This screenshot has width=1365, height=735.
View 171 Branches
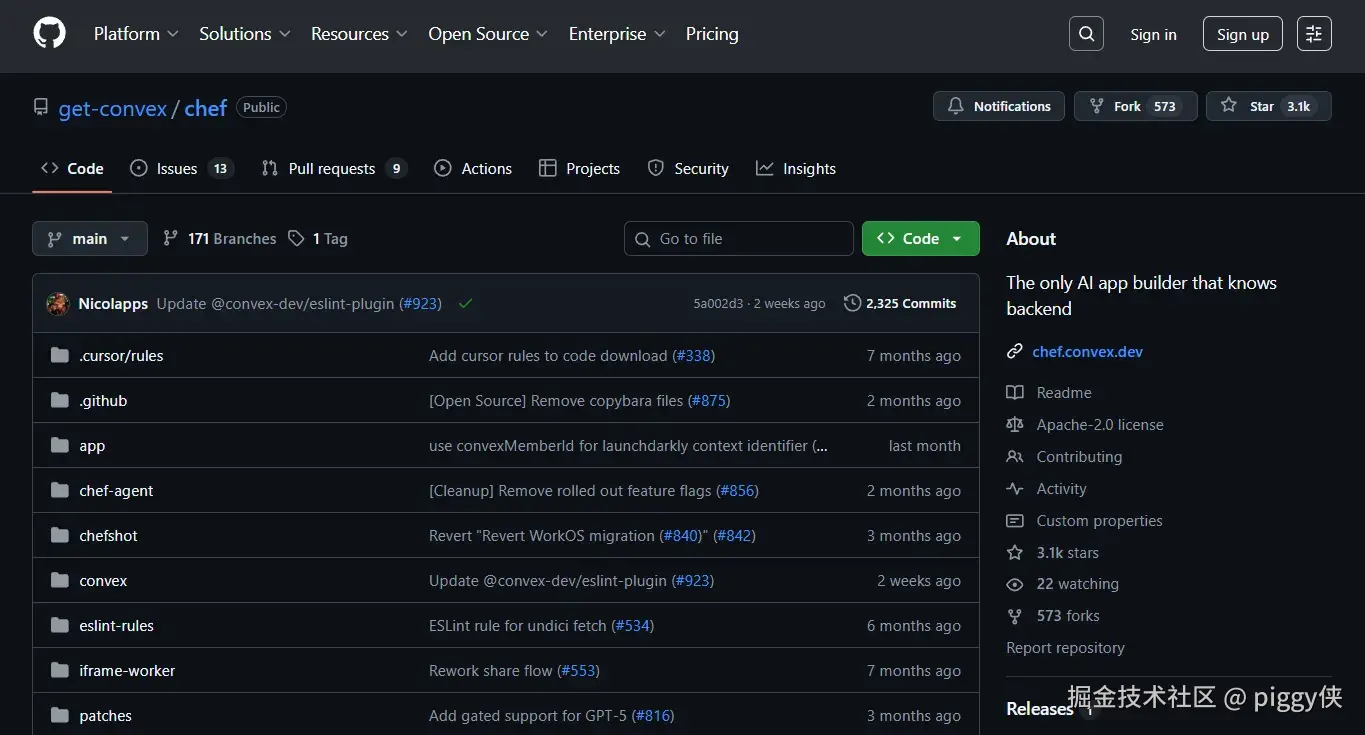(219, 238)
